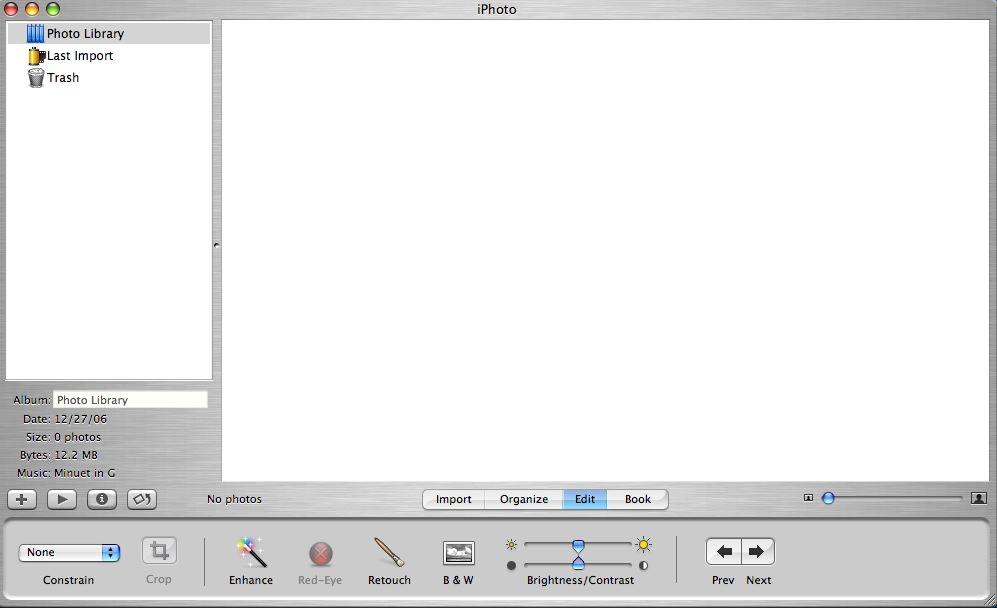
Task: Click the No photos status text
Action: (234, 499)
